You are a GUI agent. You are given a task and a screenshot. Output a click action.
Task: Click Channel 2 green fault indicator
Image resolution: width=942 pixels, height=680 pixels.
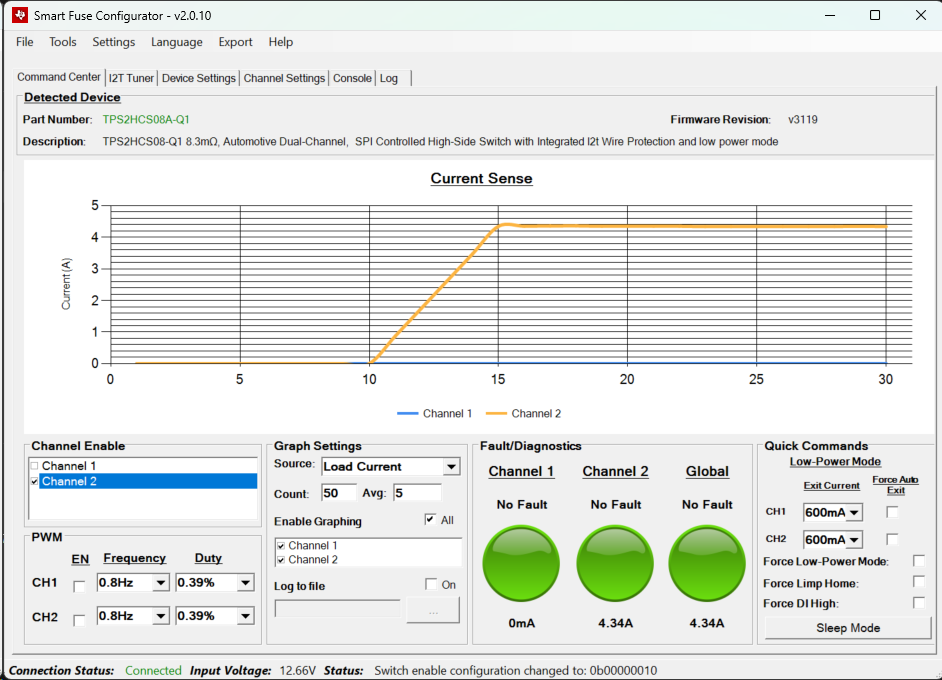pos(615,565)
